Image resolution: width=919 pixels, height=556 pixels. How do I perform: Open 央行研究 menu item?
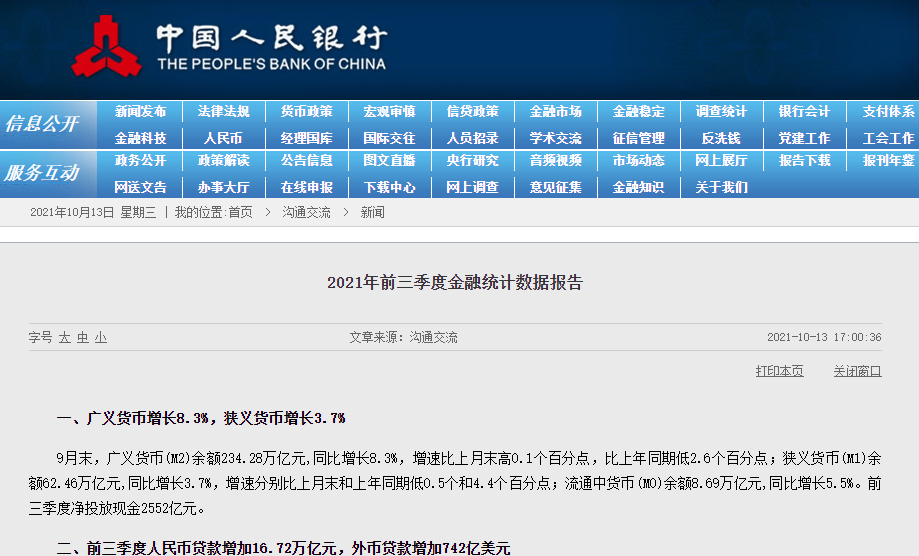(x=472, y=161)
